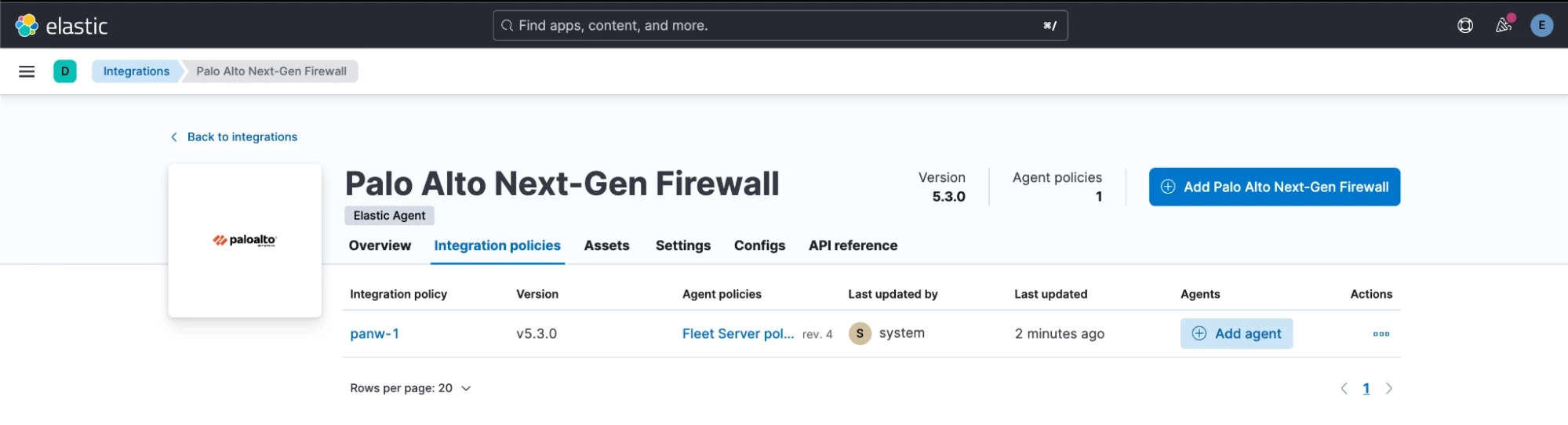Viewport: 1568px width, 425px height.
Task: Open the Fleet Server policy link
Action: (738, 334)
